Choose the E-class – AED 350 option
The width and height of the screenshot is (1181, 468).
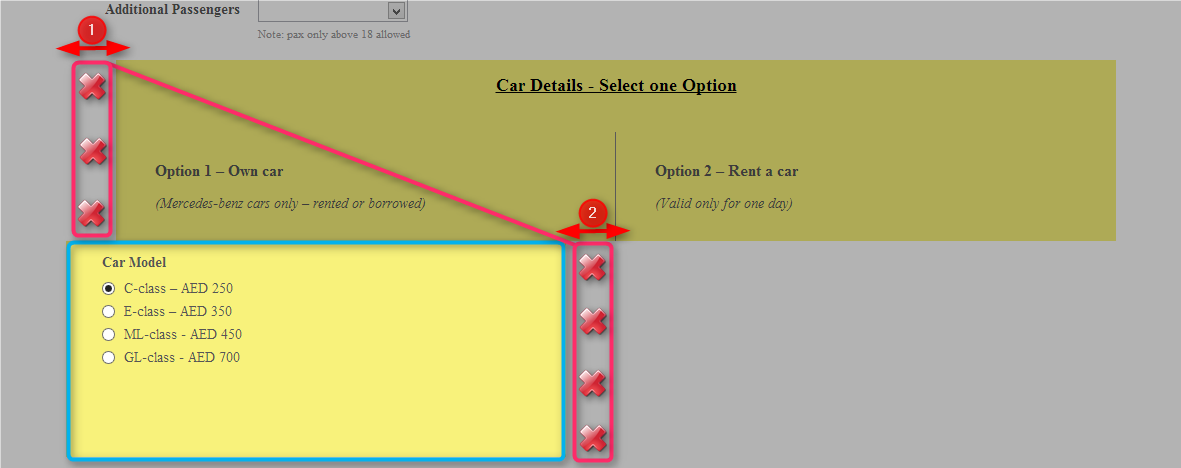tap(108, 311)
